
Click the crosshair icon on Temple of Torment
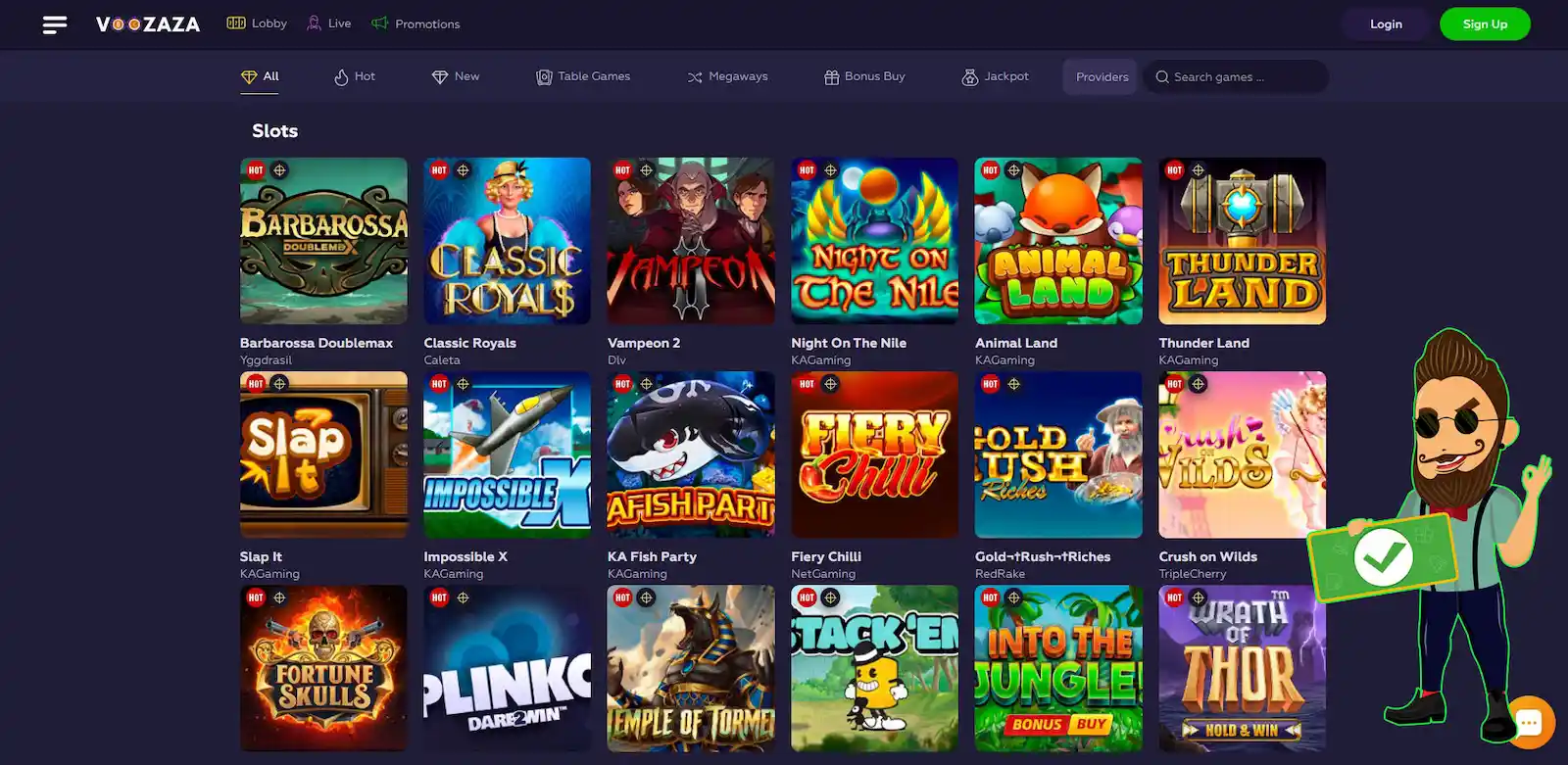[646, 598]
